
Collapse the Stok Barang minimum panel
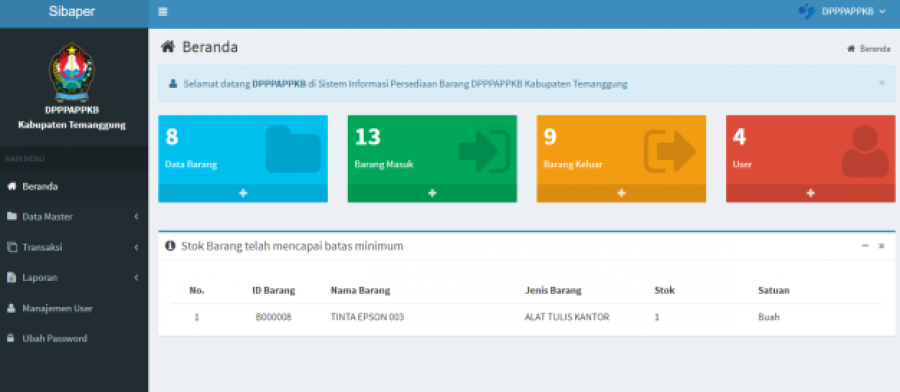[865, 246]
